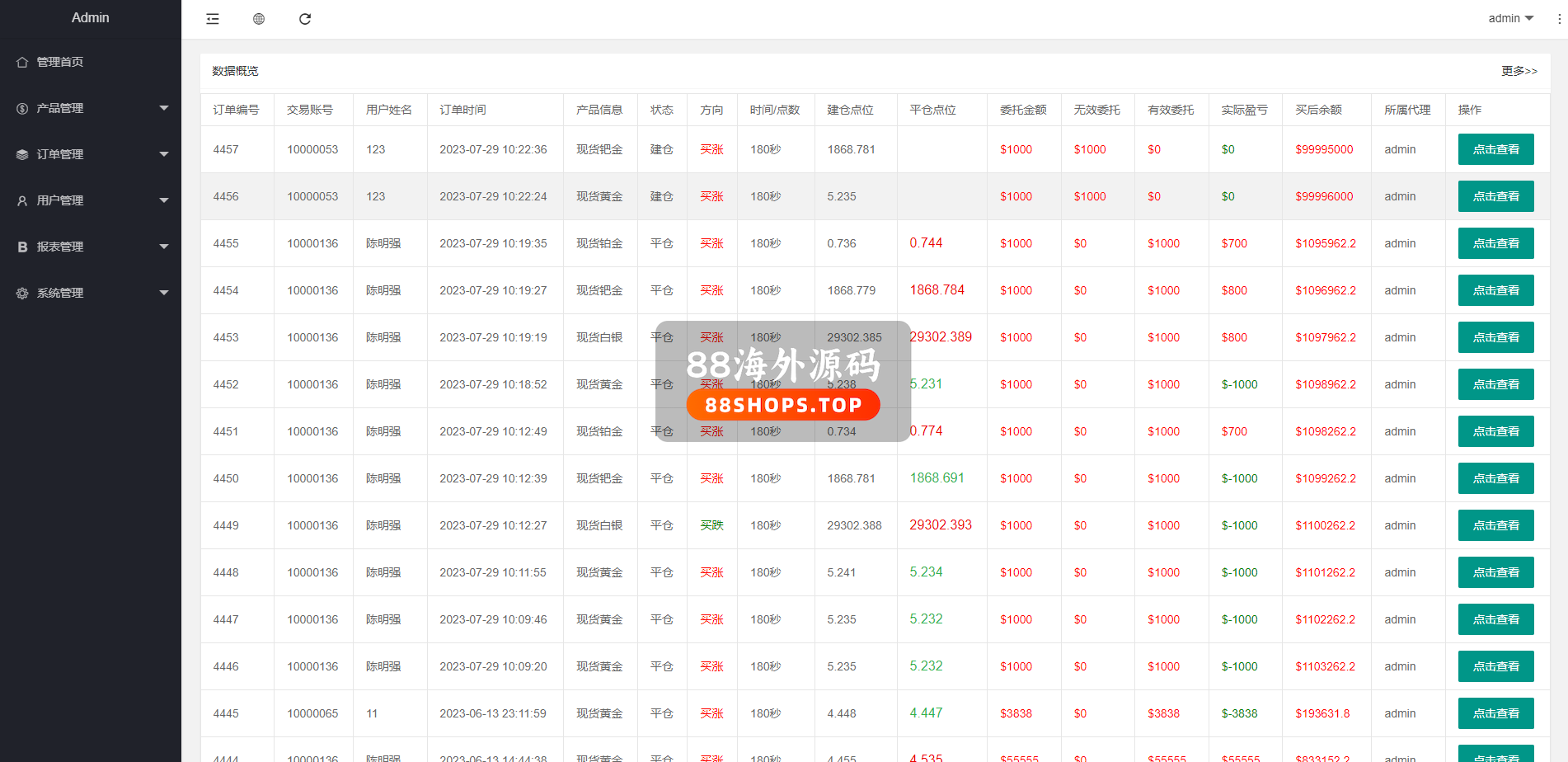View details of order 4449
Viewport: 1568px width, 762px height.
[x=1495, y=525]
